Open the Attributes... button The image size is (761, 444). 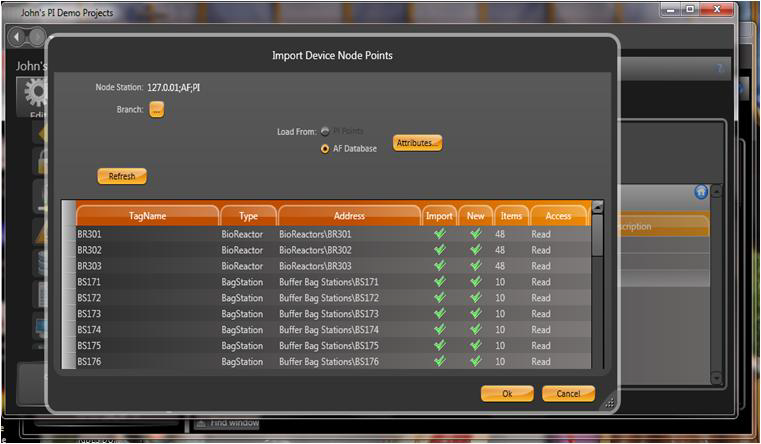tap(416, 143)
